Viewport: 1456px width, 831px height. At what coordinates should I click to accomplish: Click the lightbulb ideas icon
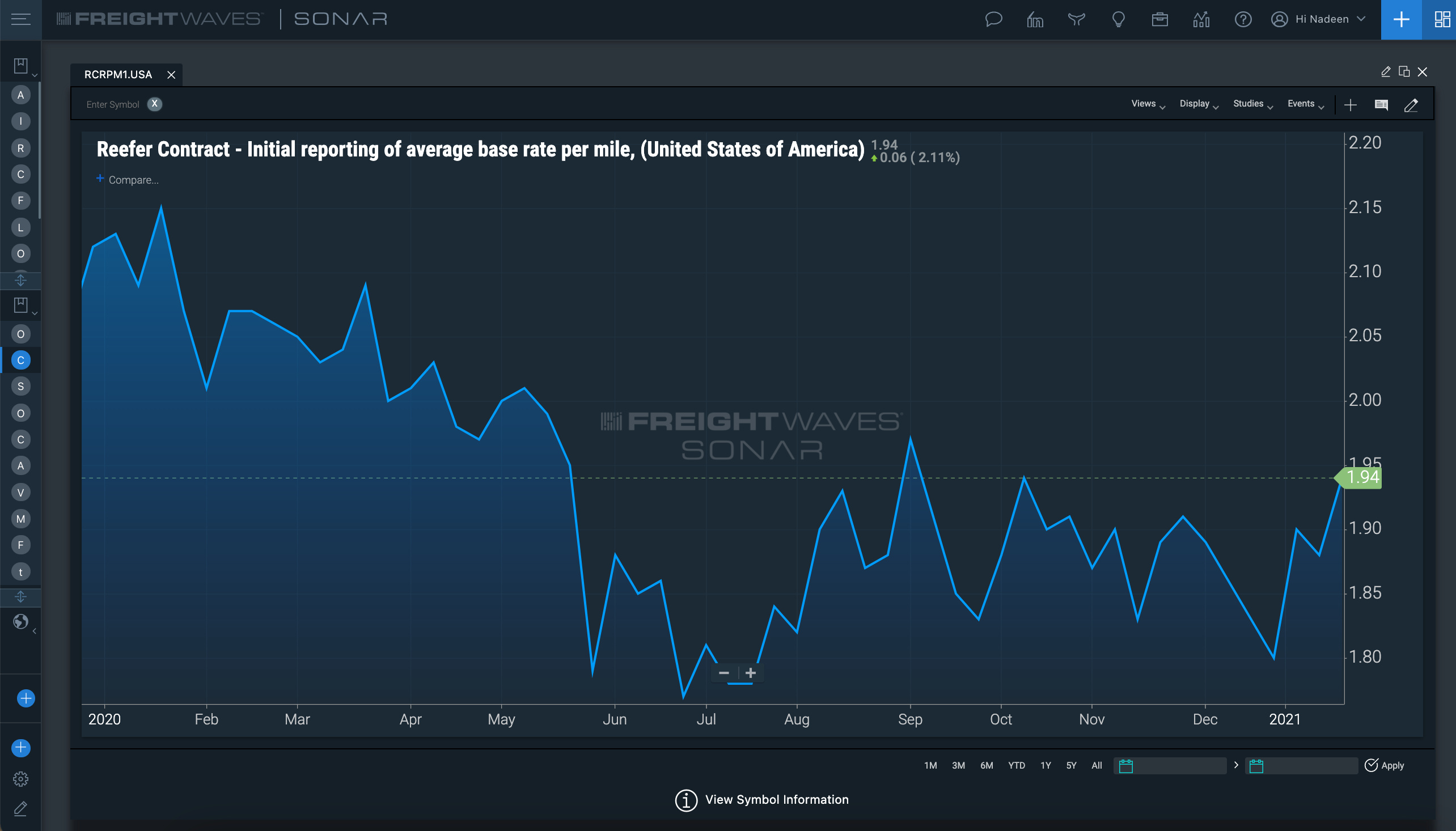coord(1118,19)
